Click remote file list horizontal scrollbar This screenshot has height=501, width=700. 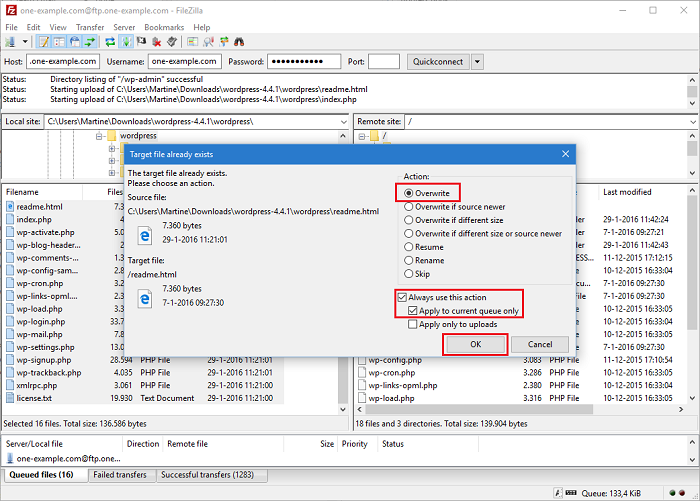point(480,409)
